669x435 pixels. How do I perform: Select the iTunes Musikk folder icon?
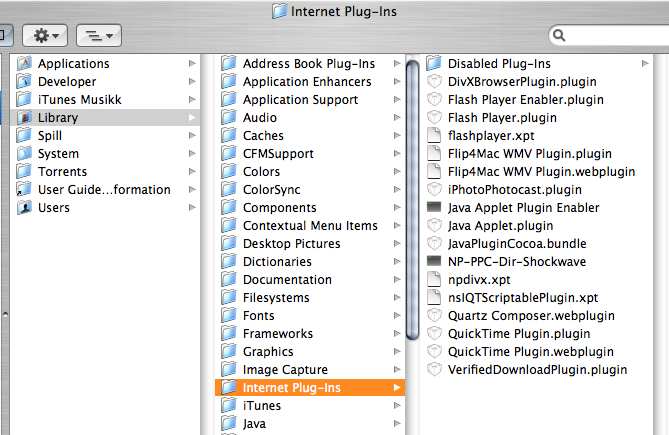coord(24,99)
